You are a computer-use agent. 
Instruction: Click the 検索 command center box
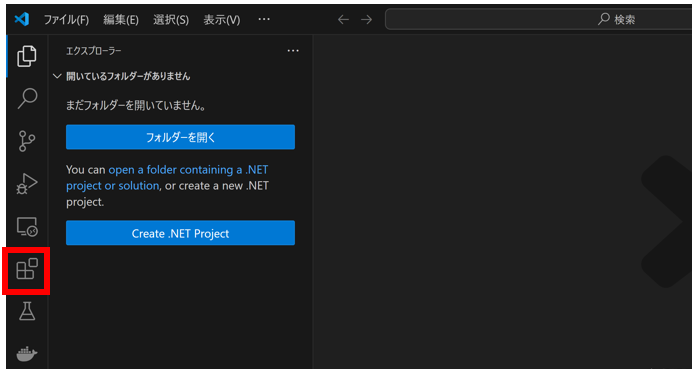tap(538, 19)
